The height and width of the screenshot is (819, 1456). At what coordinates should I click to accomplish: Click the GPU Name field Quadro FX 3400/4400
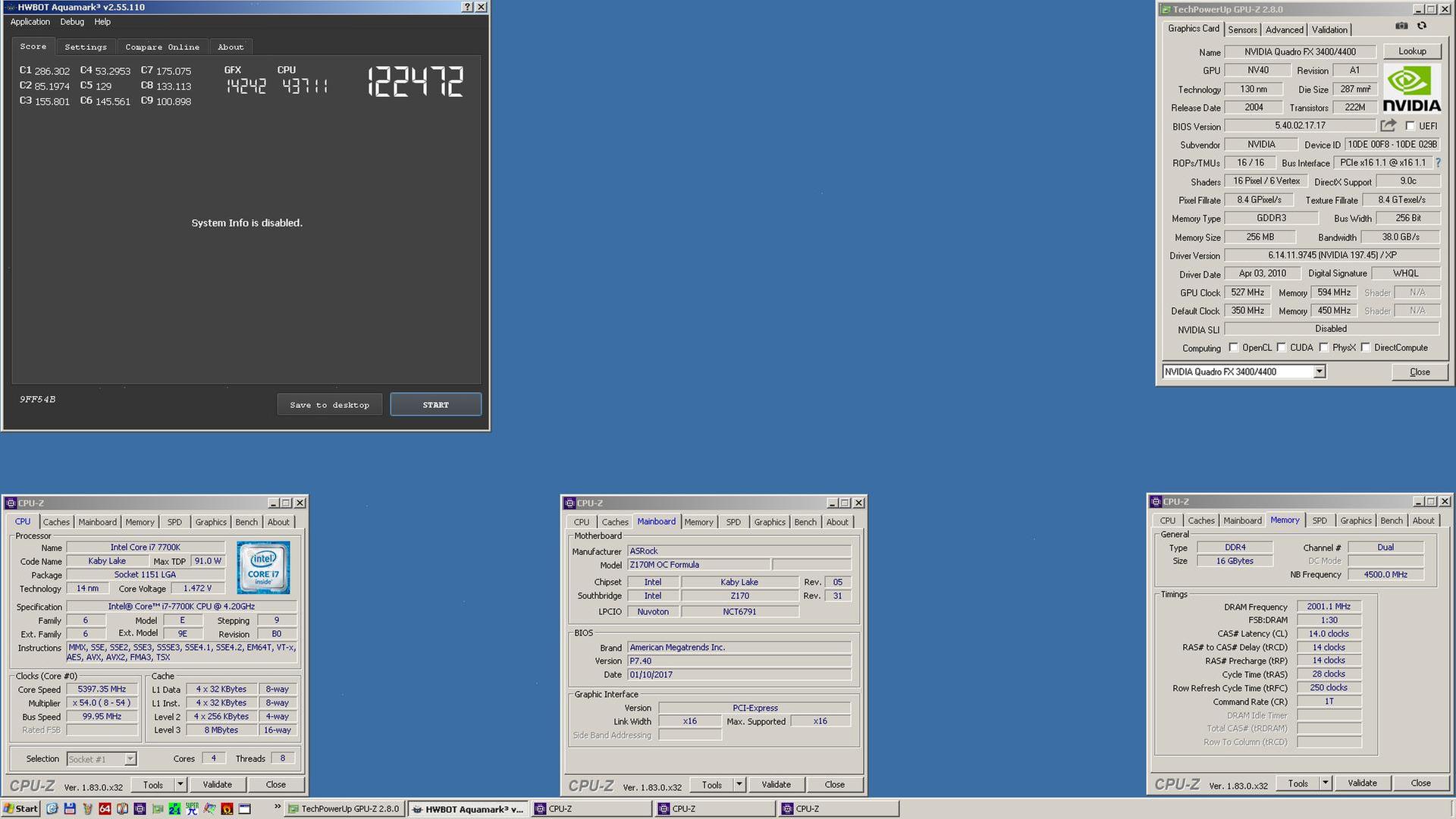[1300, 52]
